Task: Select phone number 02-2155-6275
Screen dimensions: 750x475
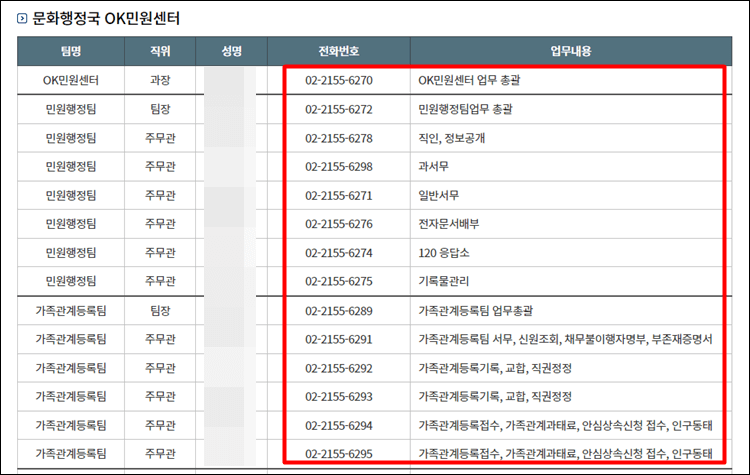Action: tap(339, 281)
